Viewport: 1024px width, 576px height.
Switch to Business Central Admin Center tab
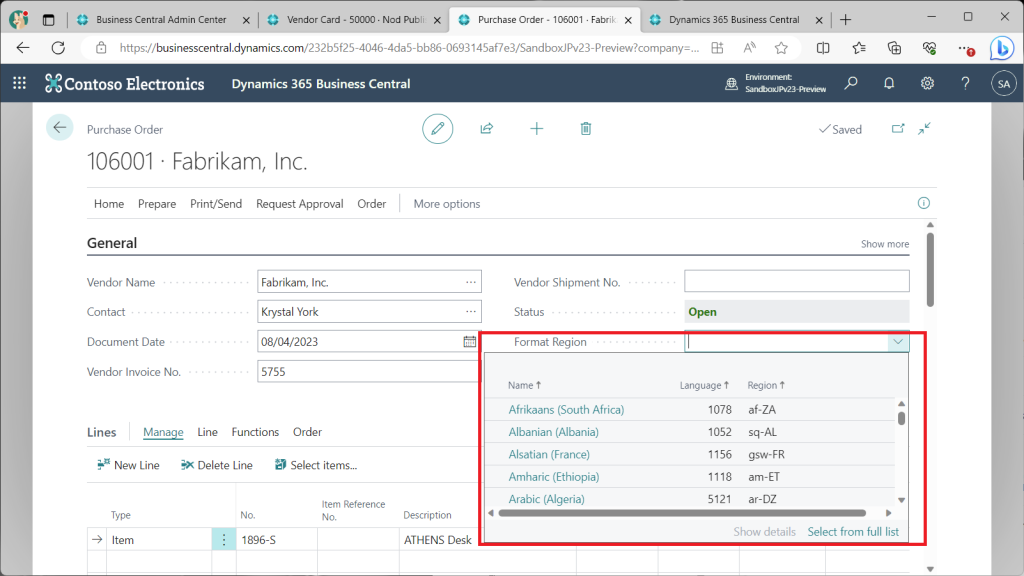click(163, 20)
